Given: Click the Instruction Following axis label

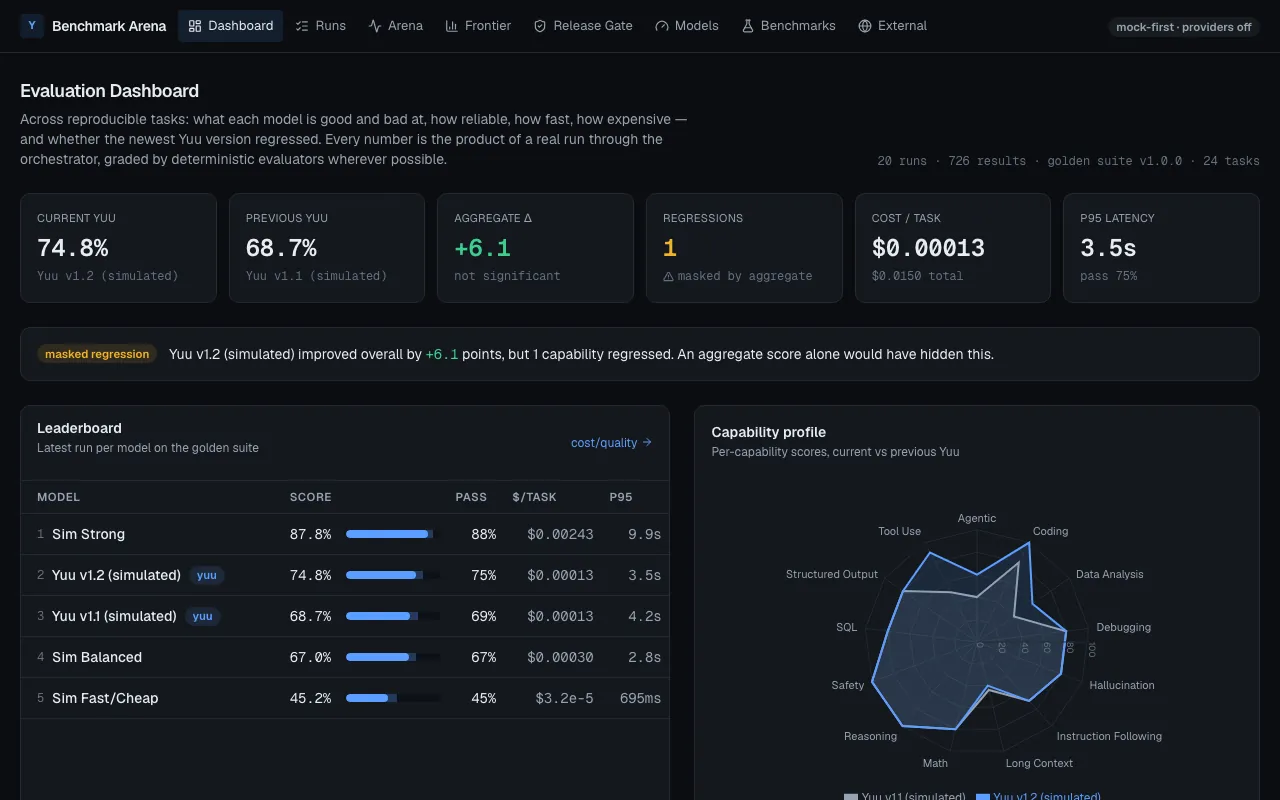Looking at the screenshot, I should pyautogui.click(x=1109, y=736).
